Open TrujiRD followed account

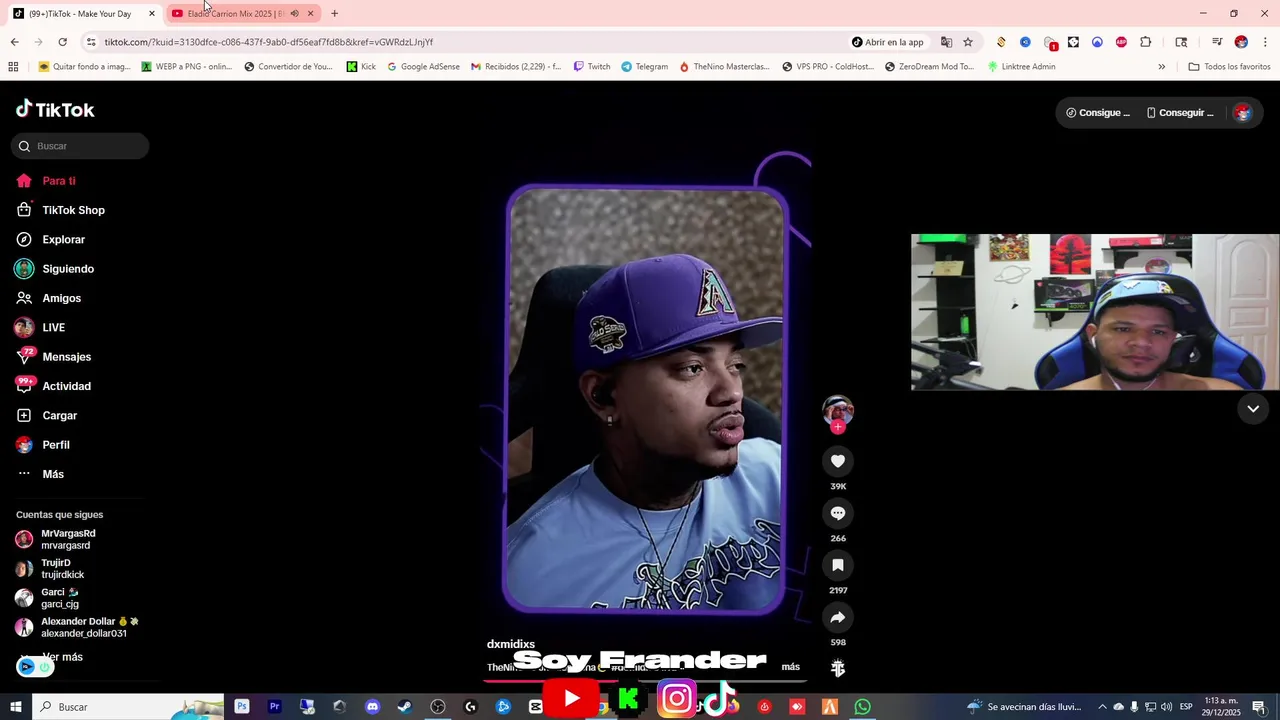(x=50, y=569)
